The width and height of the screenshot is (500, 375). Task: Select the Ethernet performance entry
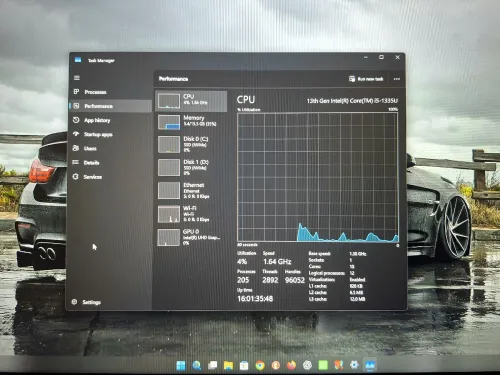(x=191, y=191)
